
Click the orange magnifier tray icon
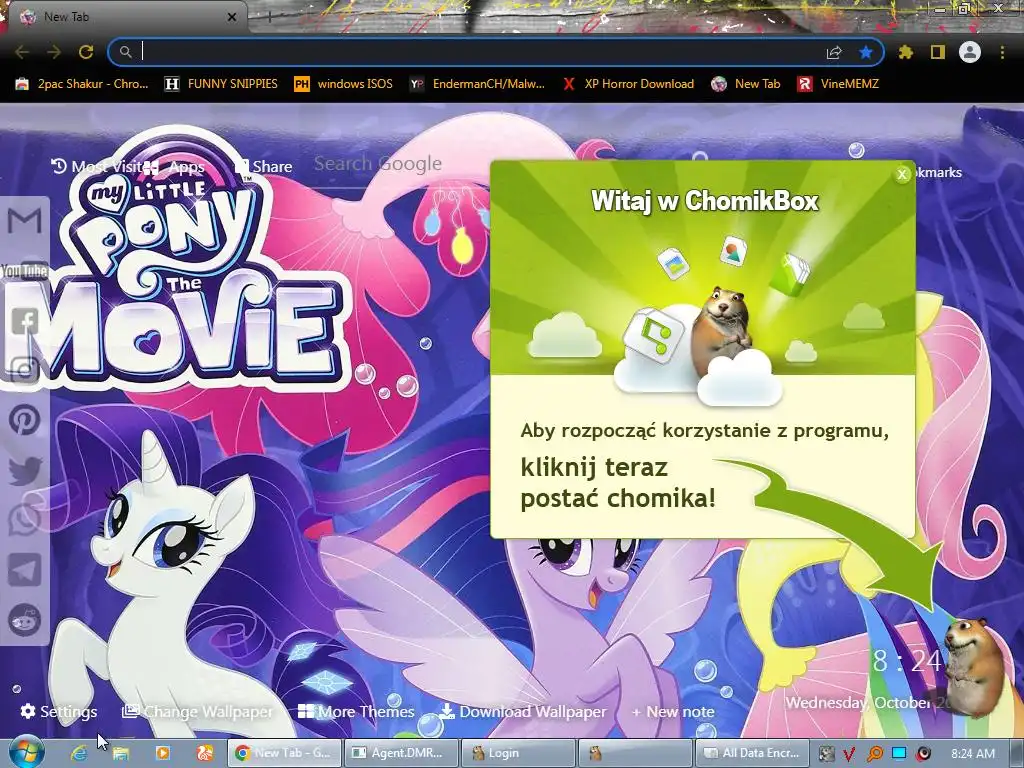[x=874, y=754]
